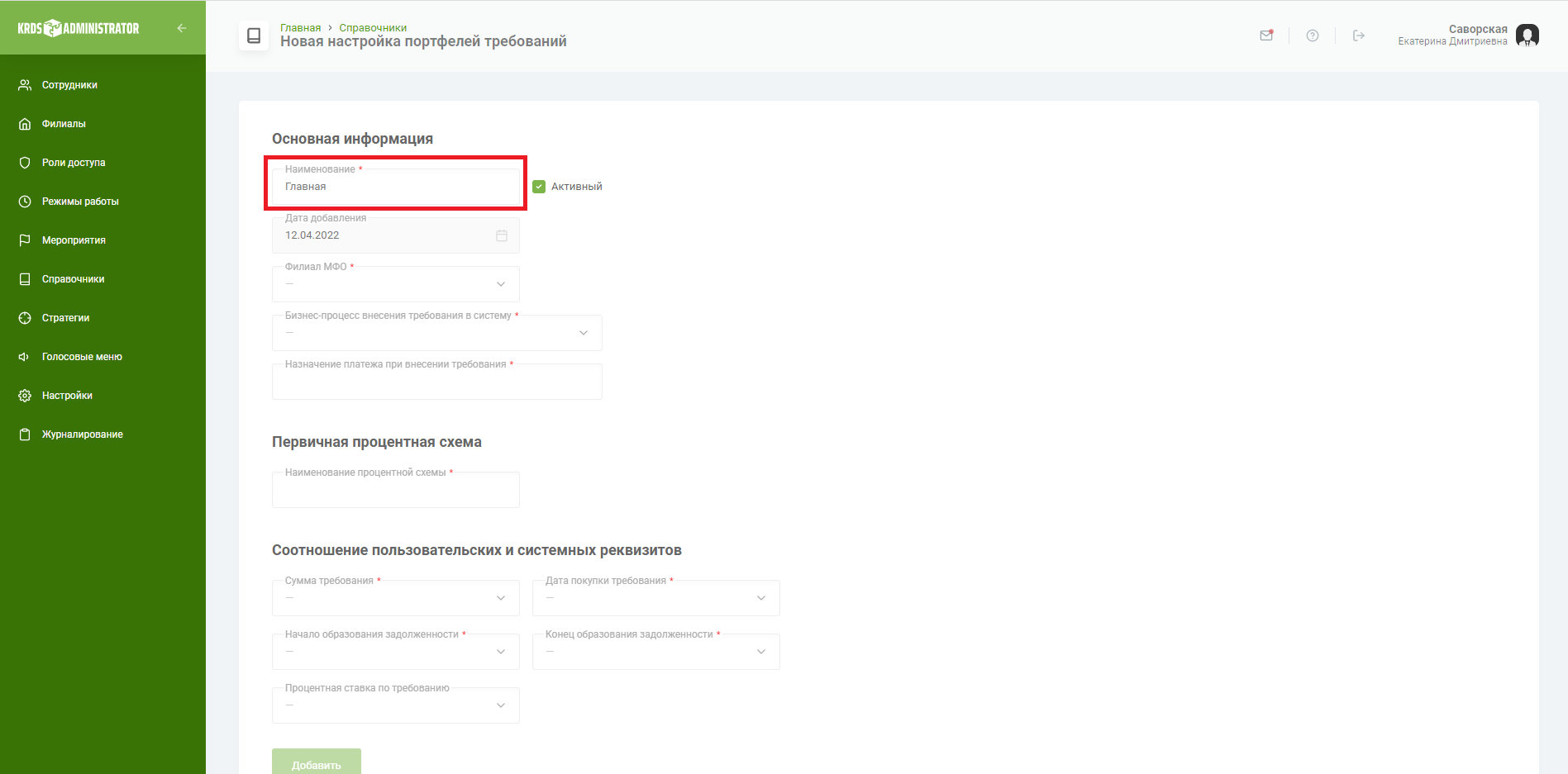Uncheck the Активный checkbox
The height and width of the screenshot is (774, 1568).
pyautogui.click(x=539, y=187)
